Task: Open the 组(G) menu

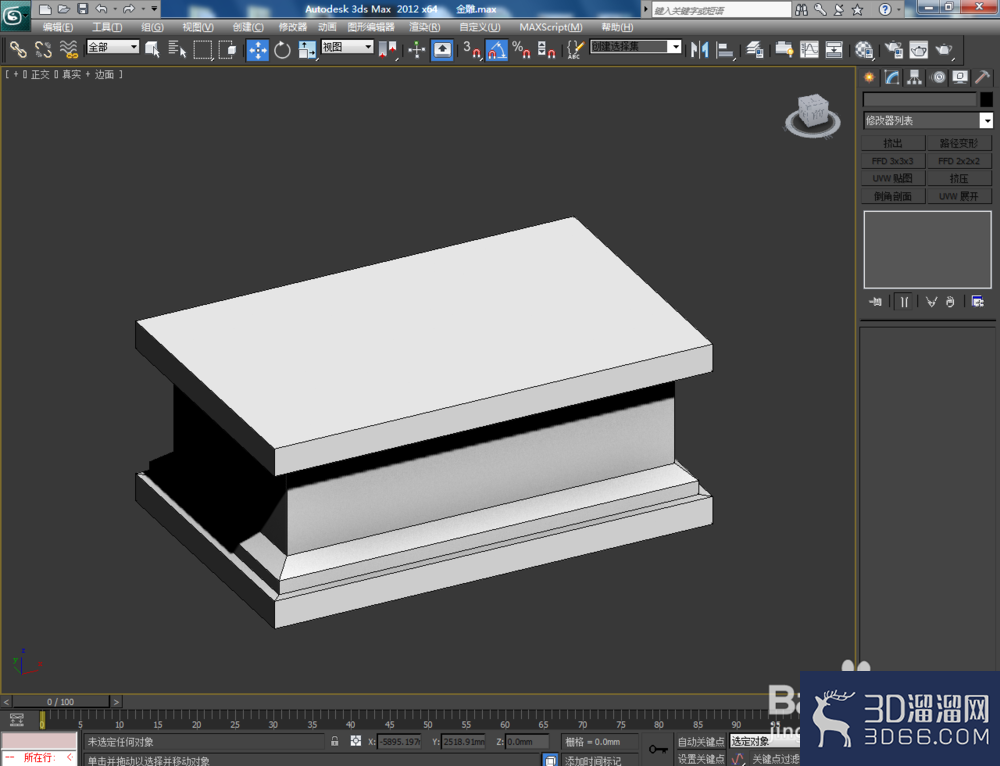Action: 152,27
